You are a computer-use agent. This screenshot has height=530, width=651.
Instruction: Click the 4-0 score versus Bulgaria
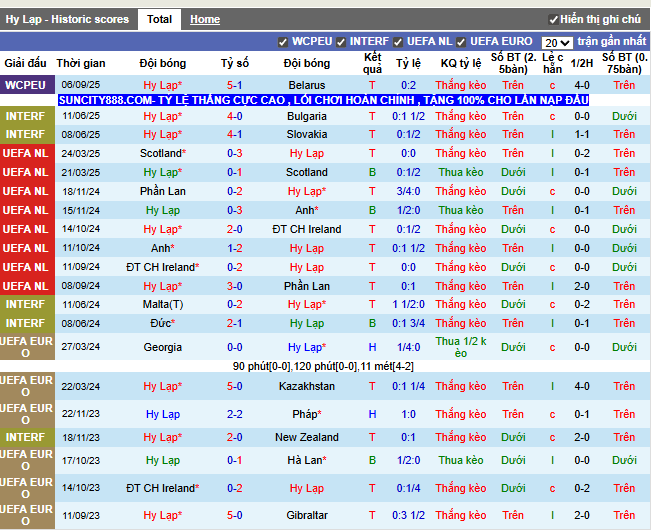click(235, 116)
